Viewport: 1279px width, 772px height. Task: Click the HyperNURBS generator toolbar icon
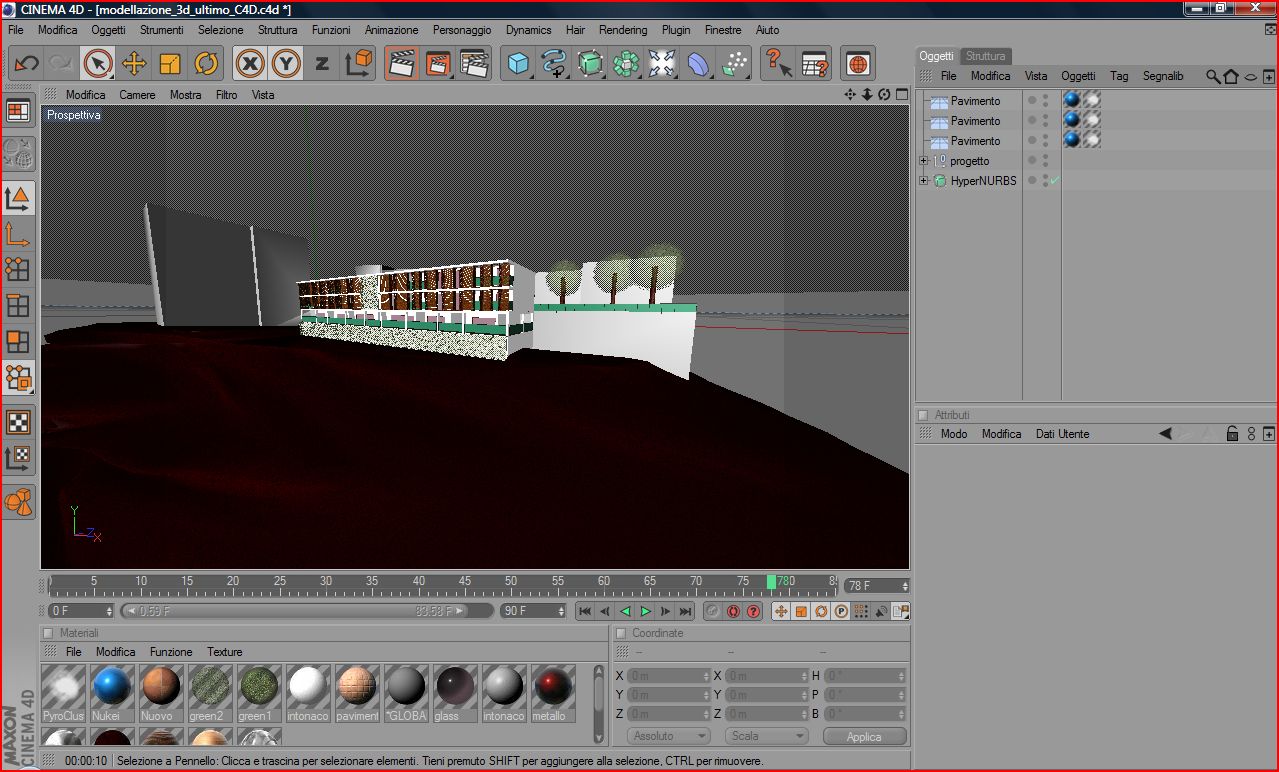coord(590,64)
